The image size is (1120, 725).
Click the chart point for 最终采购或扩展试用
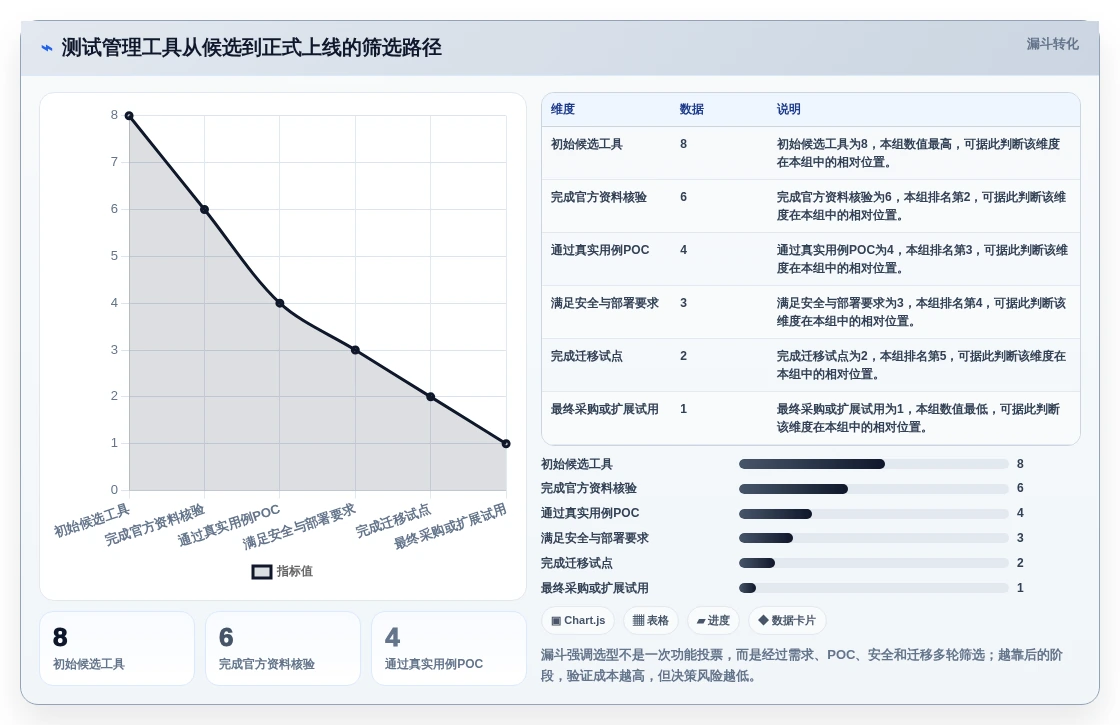pos(506,444)
